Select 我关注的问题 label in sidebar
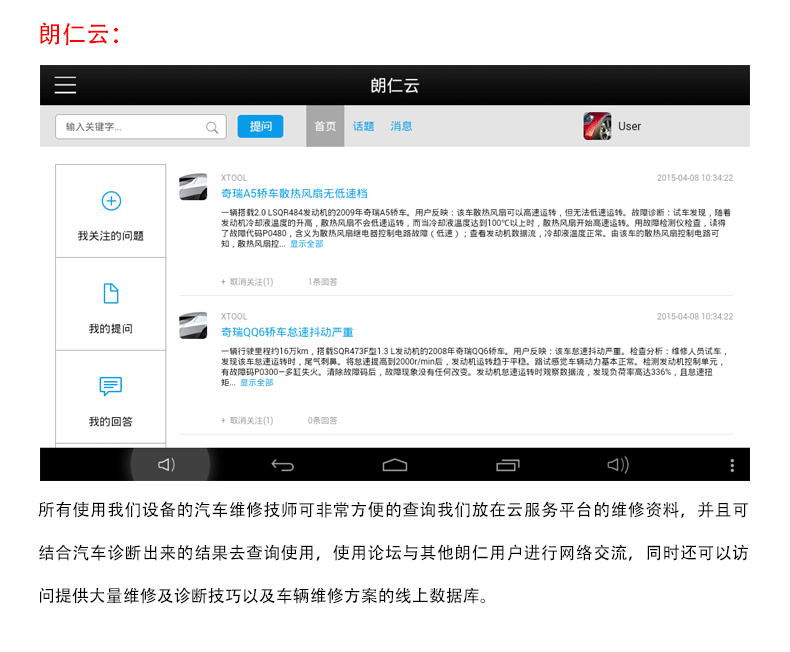Viewport: 790px width, 652px height. coord(111,236)
